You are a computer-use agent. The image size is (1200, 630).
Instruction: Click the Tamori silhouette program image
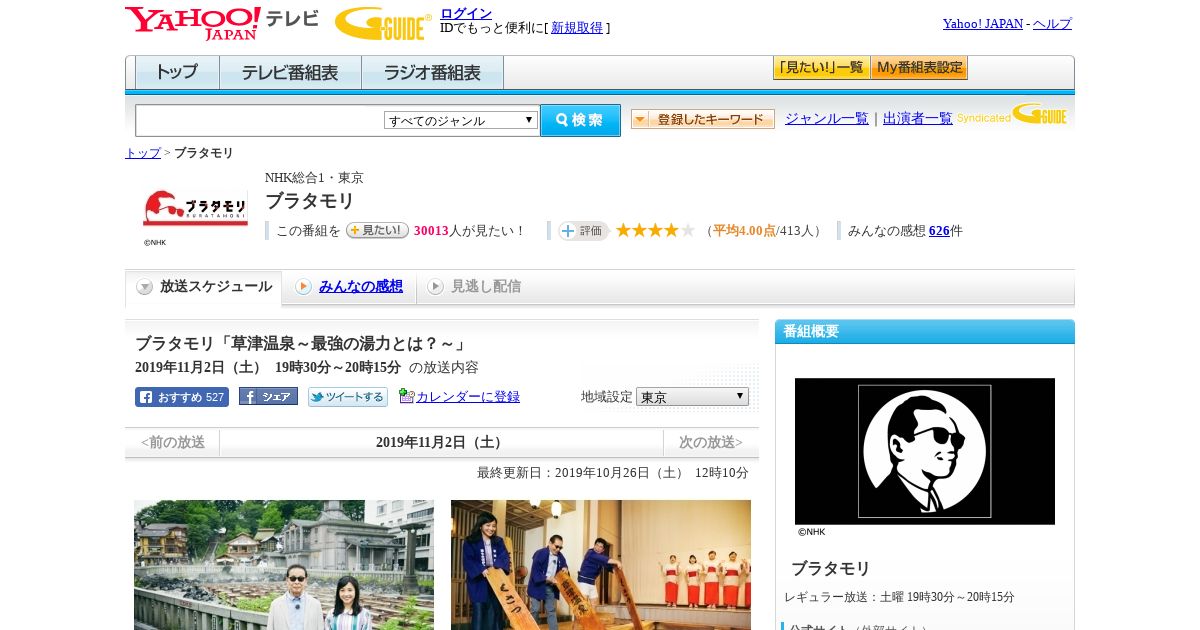pos(925,451)
